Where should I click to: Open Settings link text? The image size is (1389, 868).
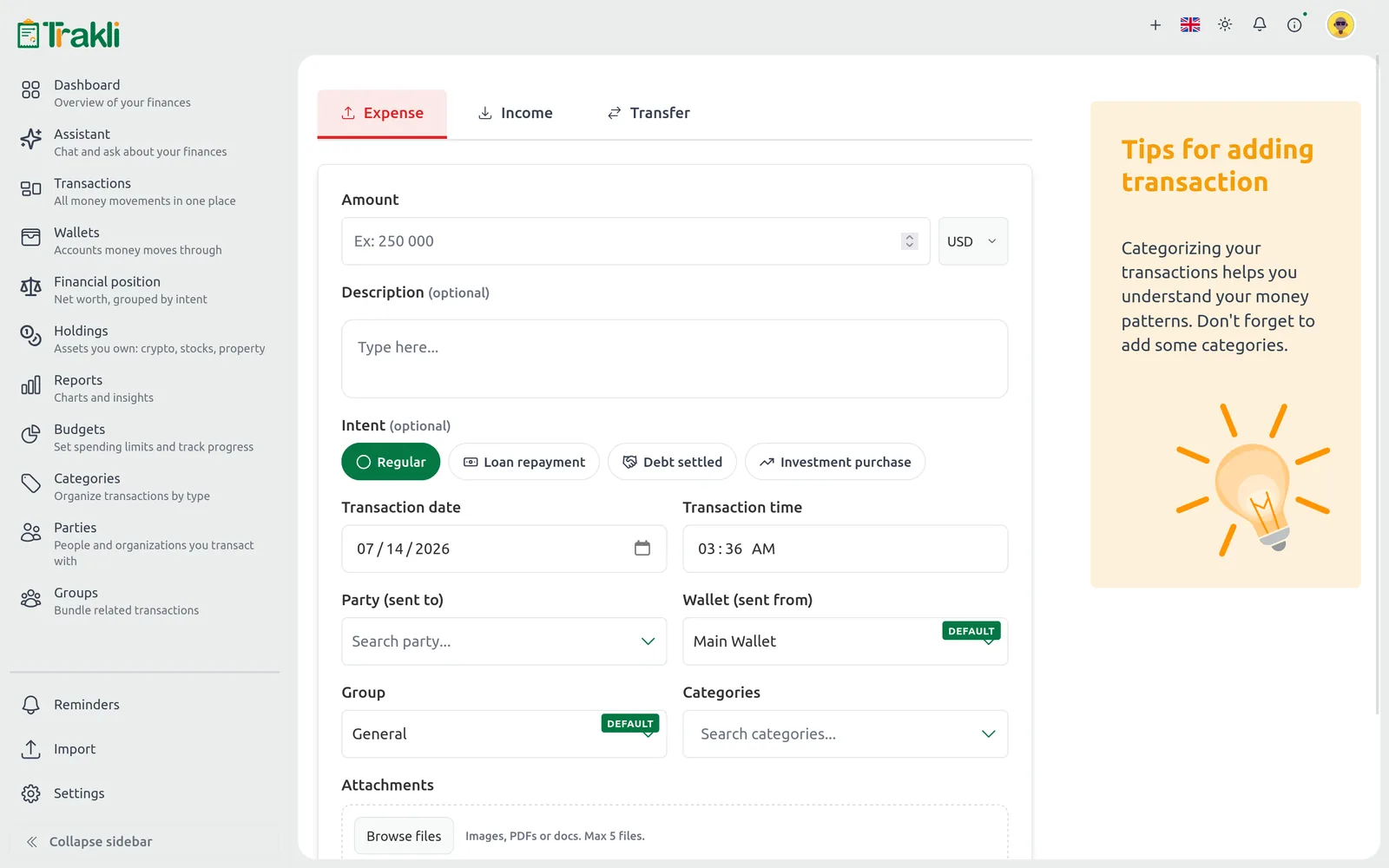79,793
